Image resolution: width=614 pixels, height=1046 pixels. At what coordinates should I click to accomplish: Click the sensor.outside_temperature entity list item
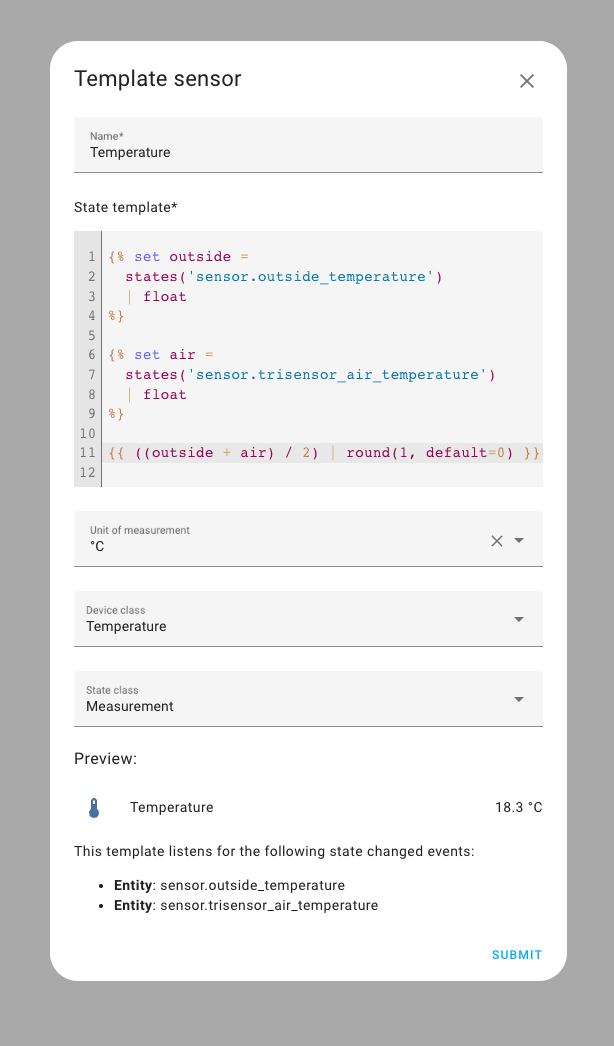click(252, 885)
